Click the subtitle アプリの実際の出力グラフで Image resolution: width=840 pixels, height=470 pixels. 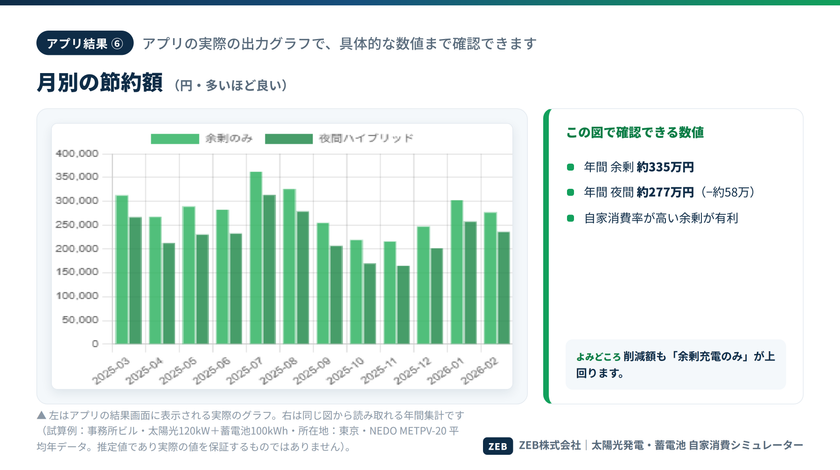click(x=339, y=43)
